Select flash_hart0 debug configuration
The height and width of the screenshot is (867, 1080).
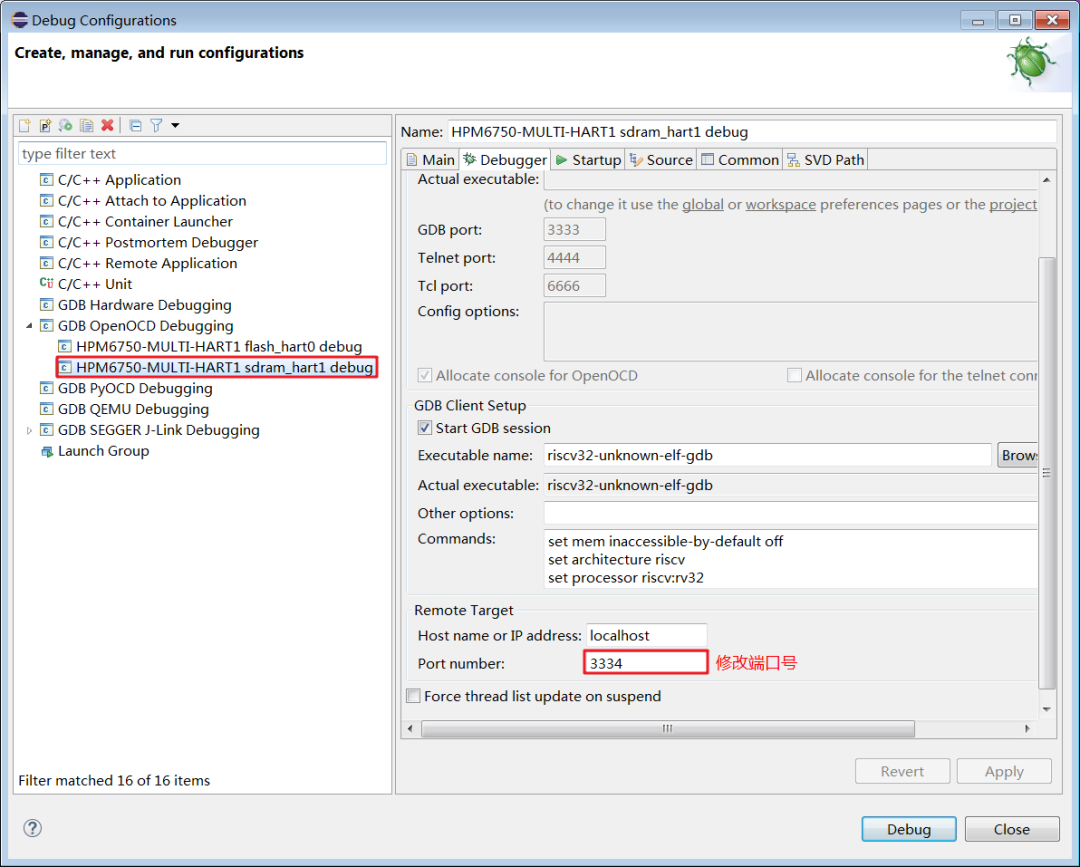218,346
